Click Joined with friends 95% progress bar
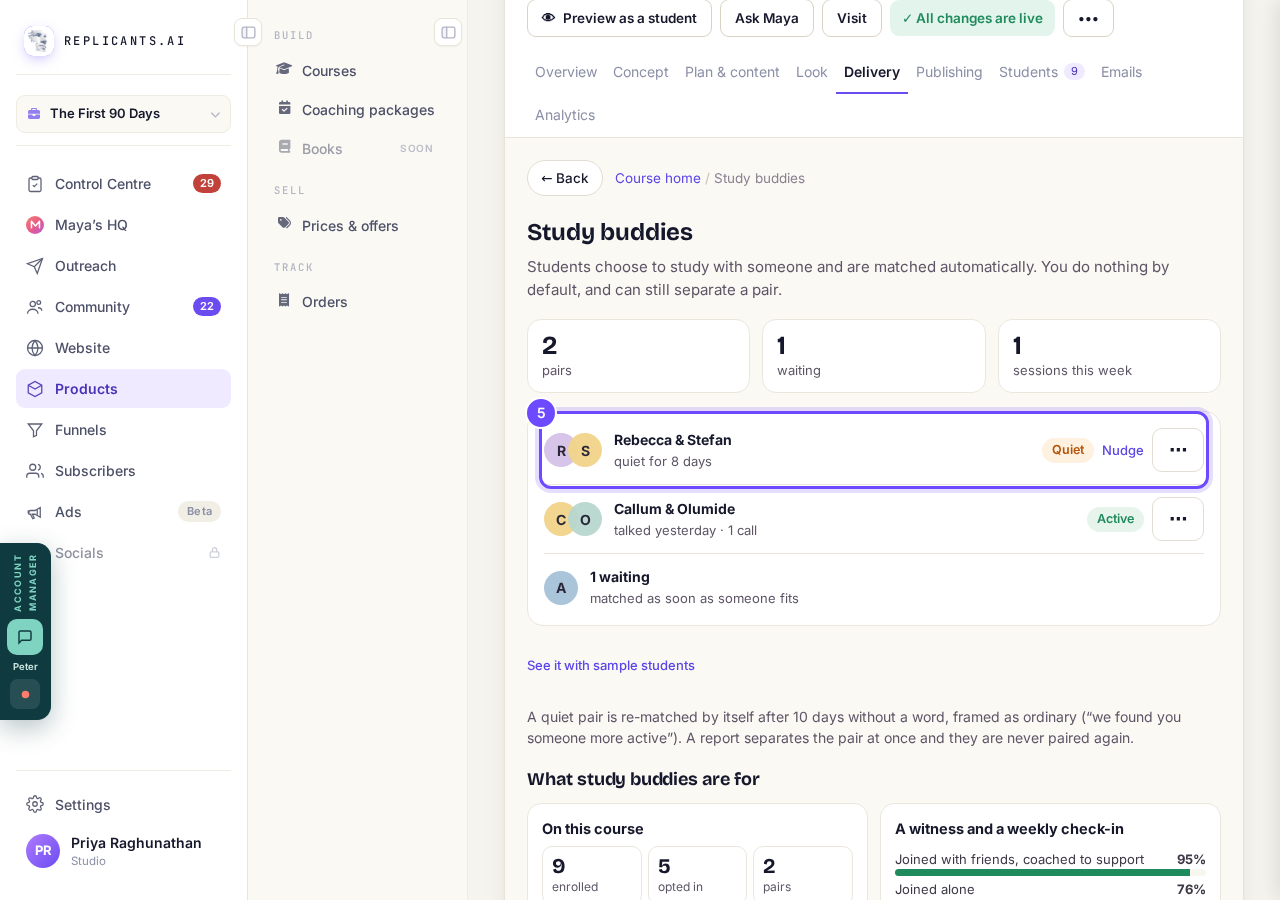 tap(1050, 873)
